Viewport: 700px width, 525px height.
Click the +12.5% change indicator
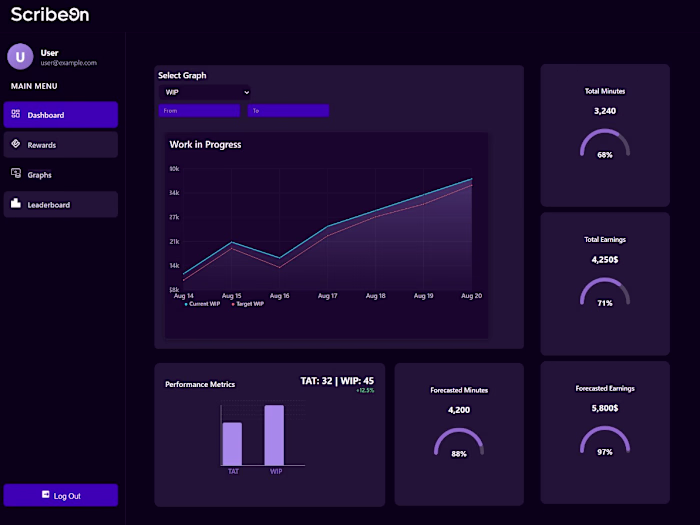tap(365, 391)
